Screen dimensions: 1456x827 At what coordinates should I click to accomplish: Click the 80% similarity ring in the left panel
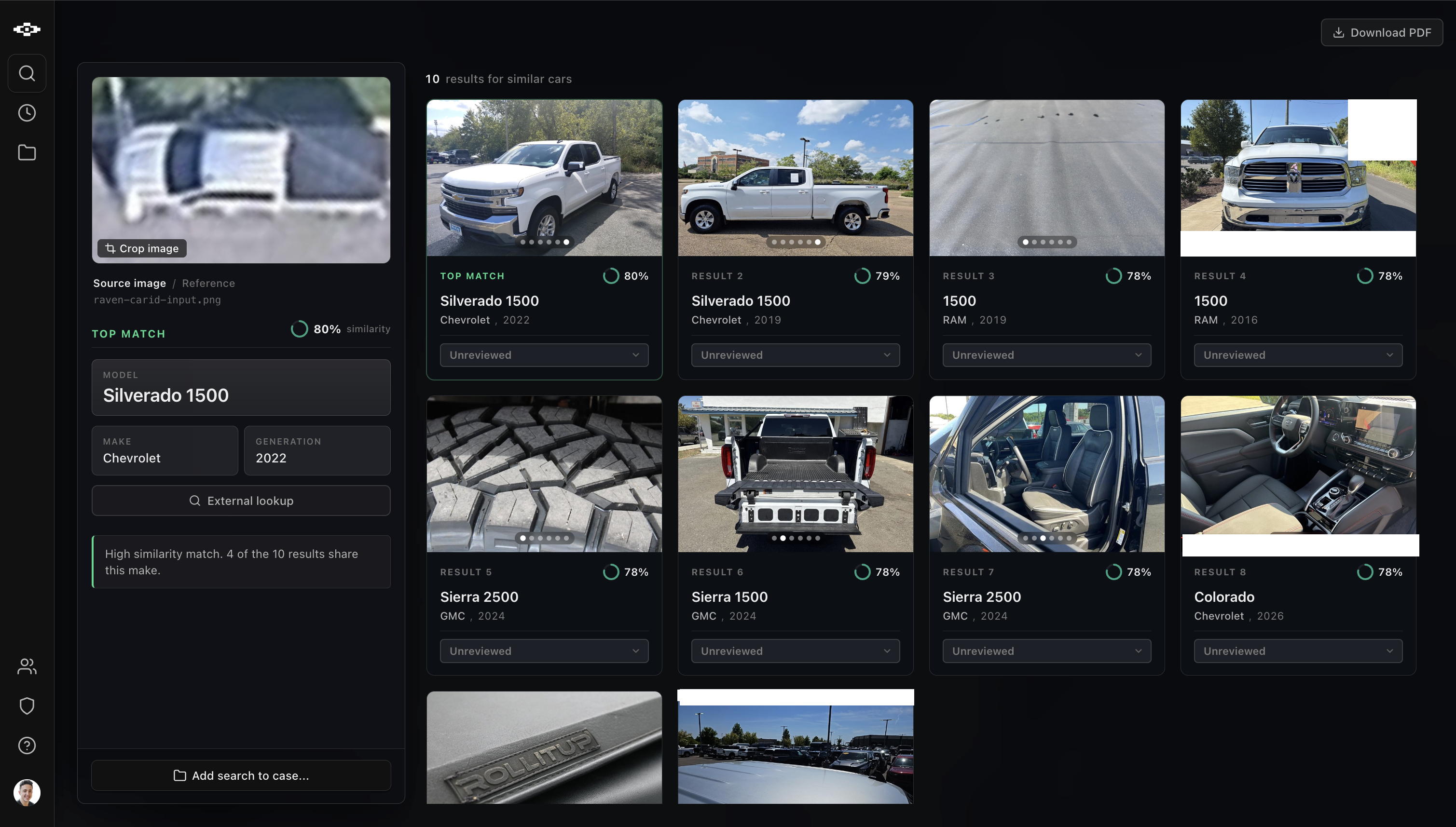point(300,329)
